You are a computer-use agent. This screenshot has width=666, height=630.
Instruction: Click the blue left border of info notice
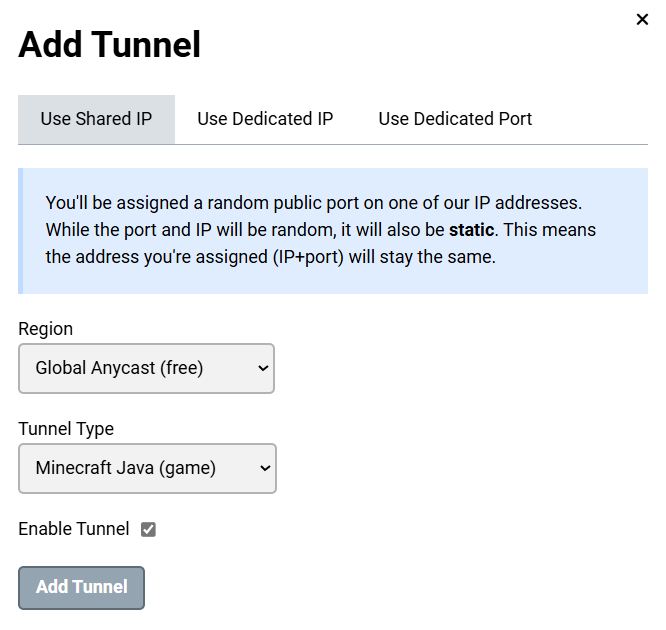(x=20, y=231)
